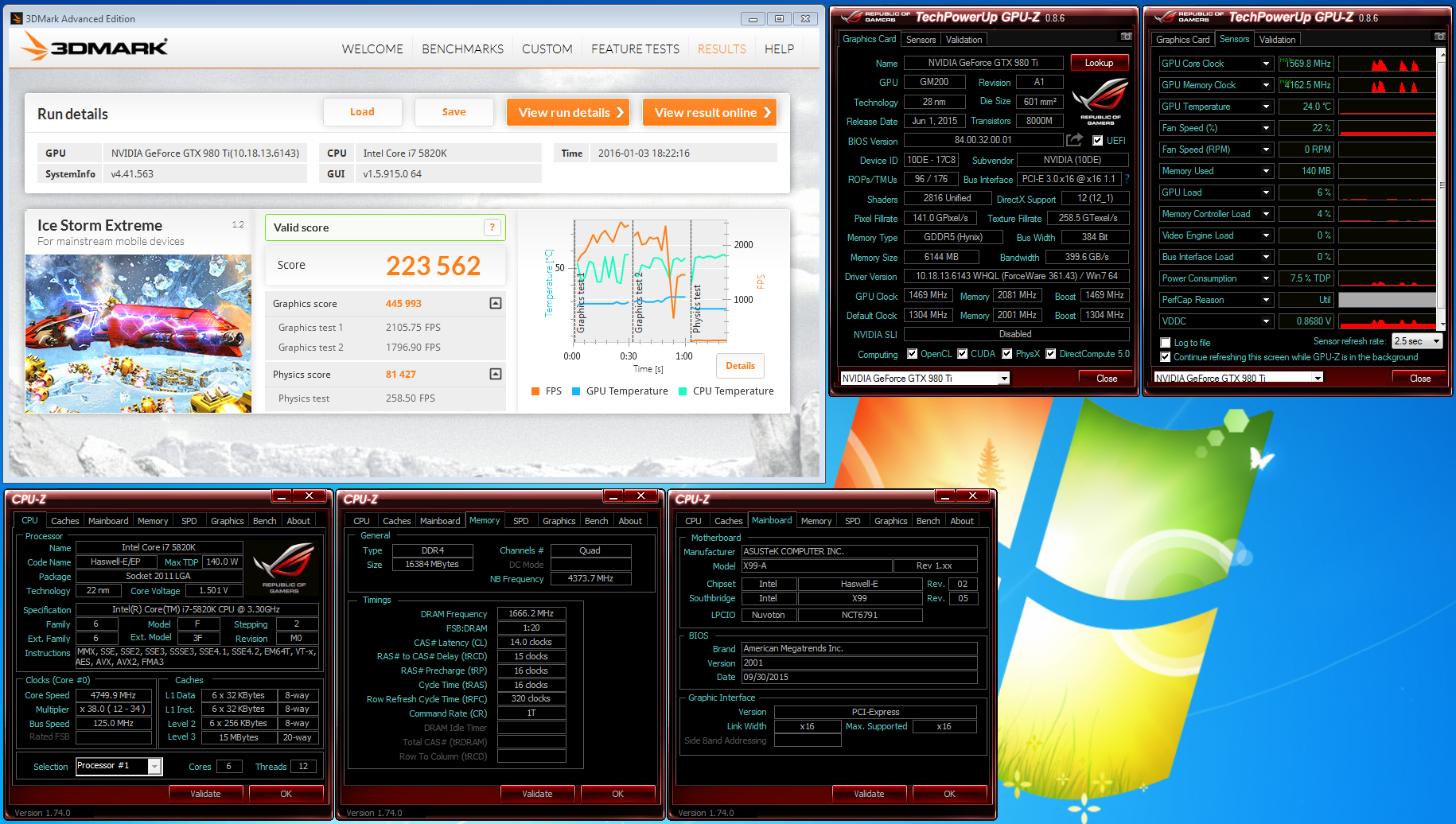
Task: Open Bench tab in CPU-Z window showing Memory
Action: point(596,521)
